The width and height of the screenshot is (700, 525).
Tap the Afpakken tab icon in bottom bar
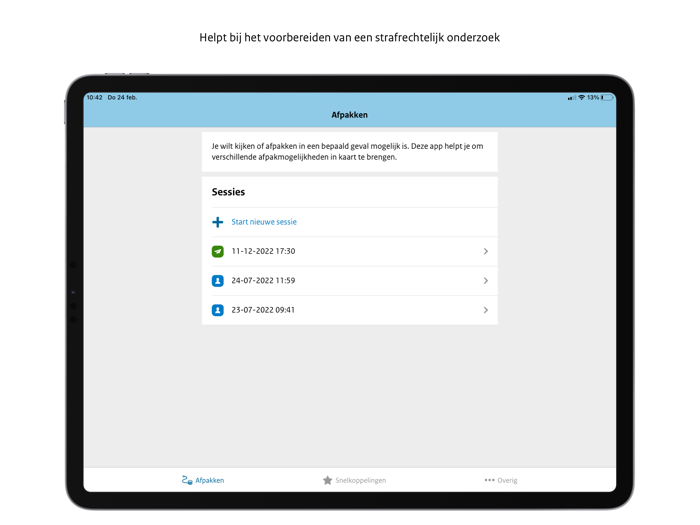(187, 480)
